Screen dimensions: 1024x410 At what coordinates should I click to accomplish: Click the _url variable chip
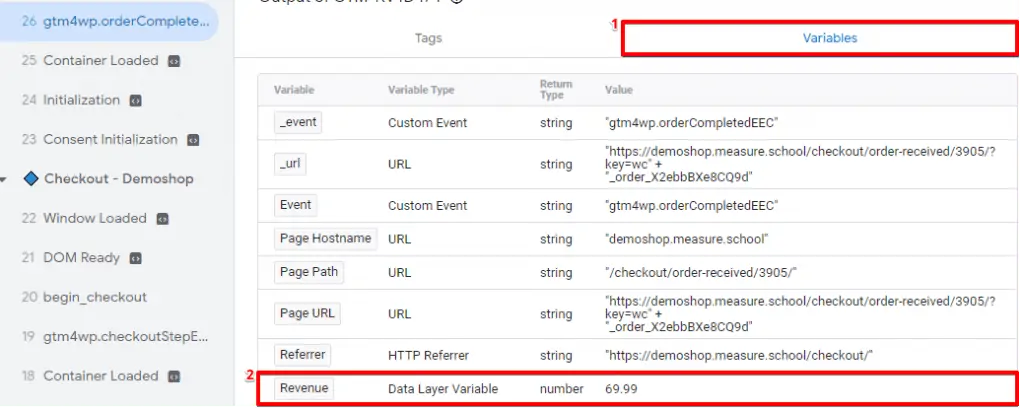(290, 164)
